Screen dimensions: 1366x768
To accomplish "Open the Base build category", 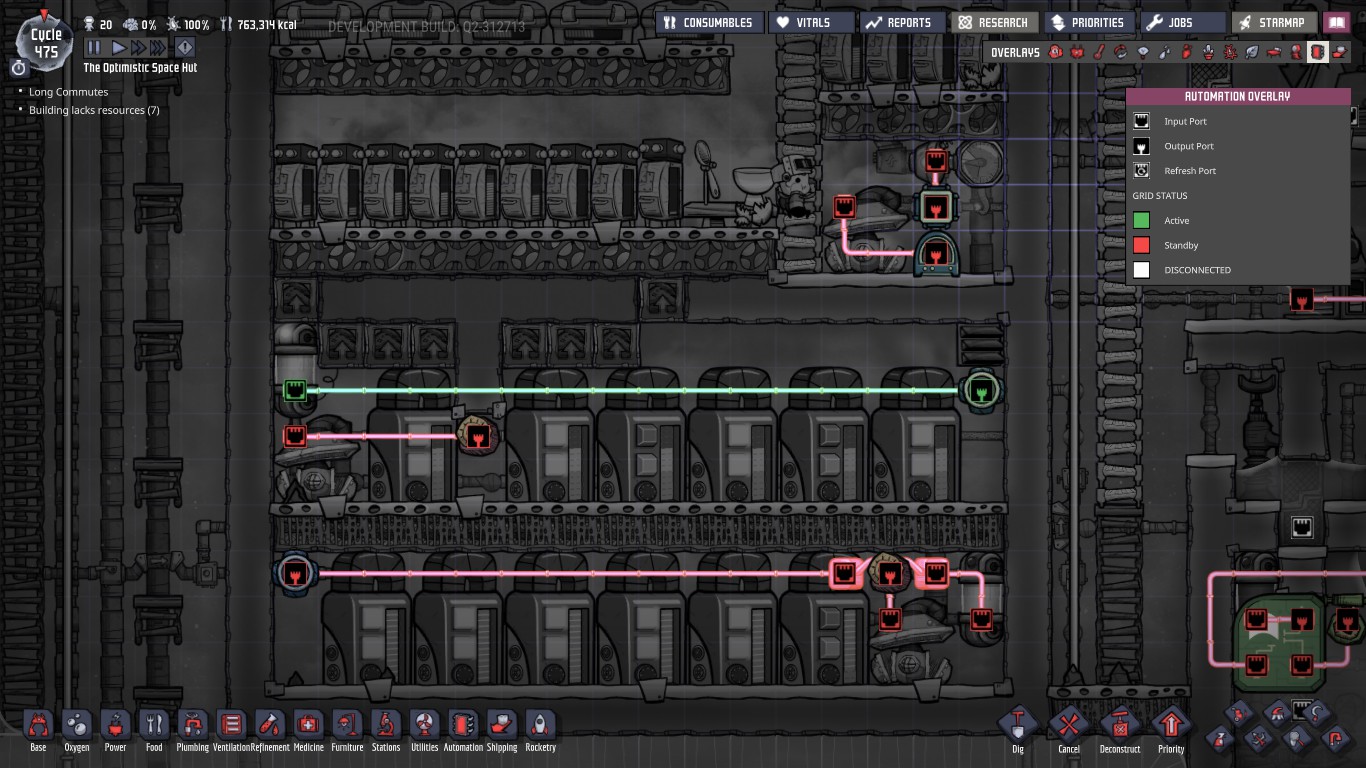I will click(38, 730).
